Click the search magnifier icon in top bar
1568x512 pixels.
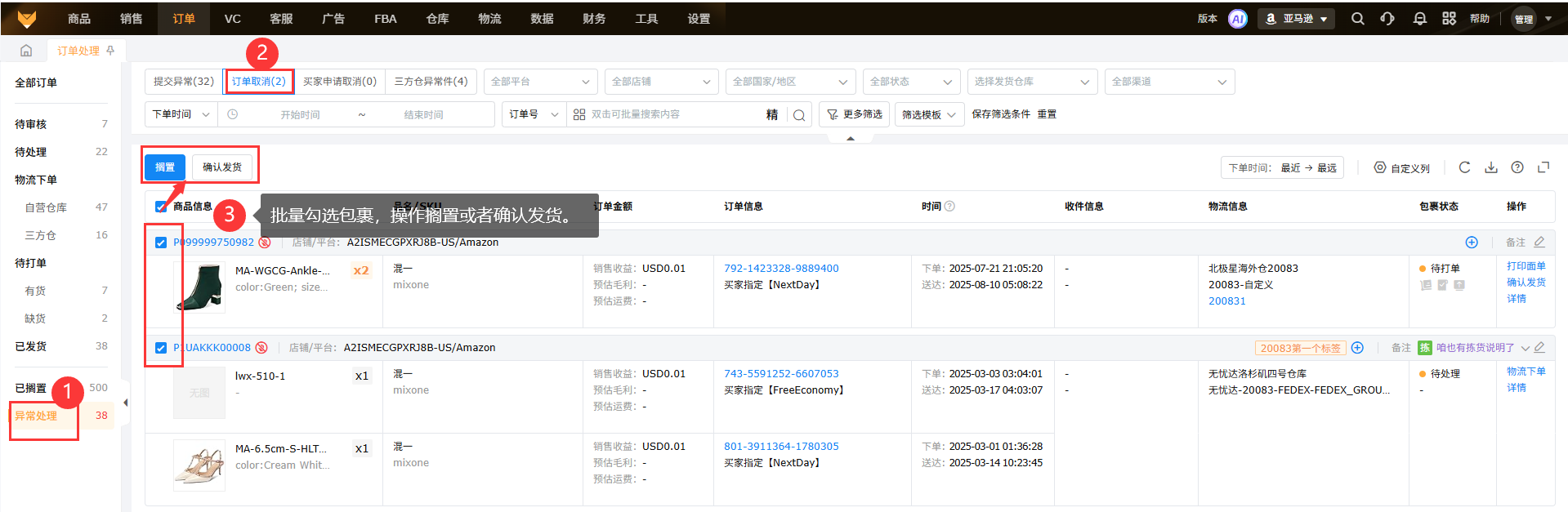coord(1357,19)
